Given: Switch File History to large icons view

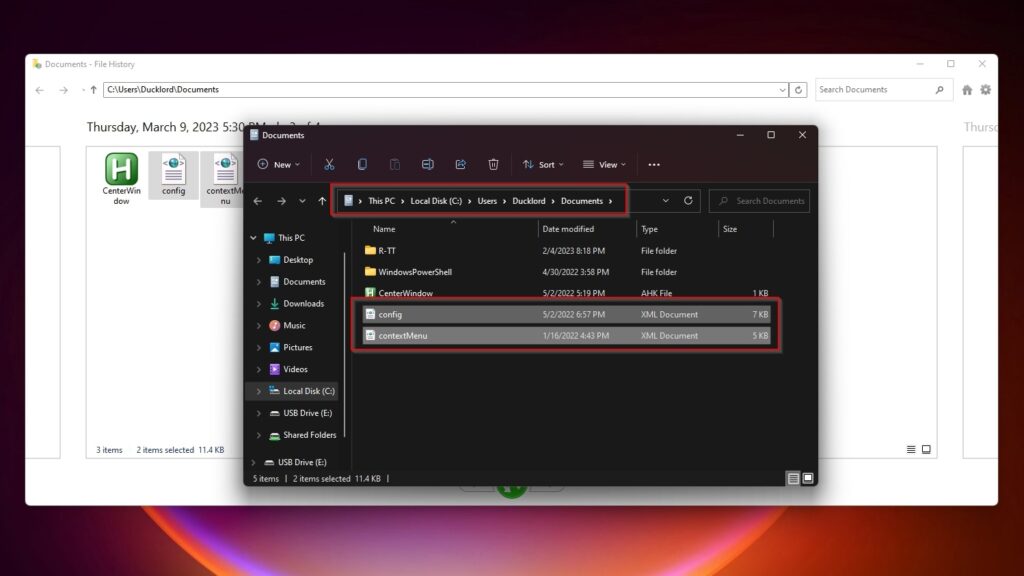Looking at the screenshot, I should pyautogui.click(x=926, y=449).
